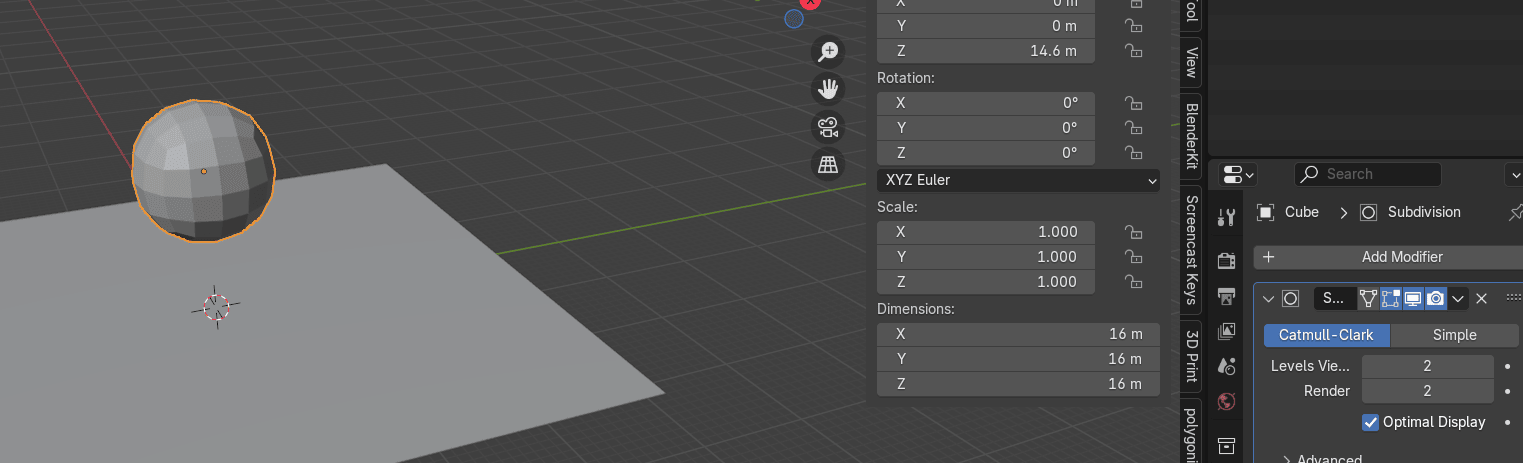The width and height of the screenshot is (1523, 463).
Task: Expand the Advanced section of the modifier
Action: [1288, 459]
